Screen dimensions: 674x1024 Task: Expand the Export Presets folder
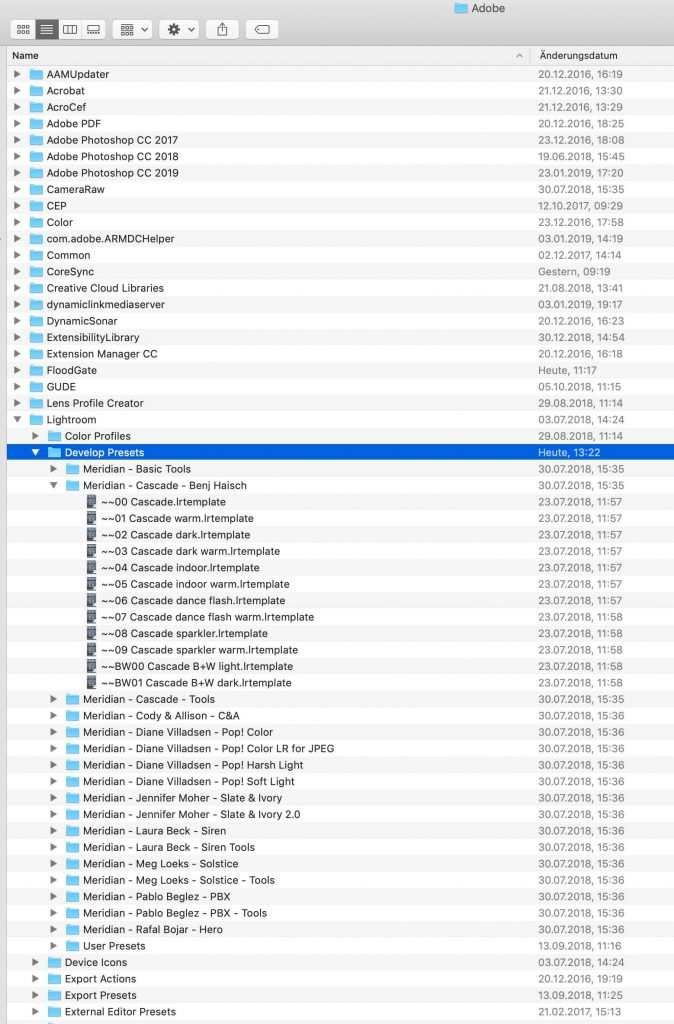tap(36, 995)
